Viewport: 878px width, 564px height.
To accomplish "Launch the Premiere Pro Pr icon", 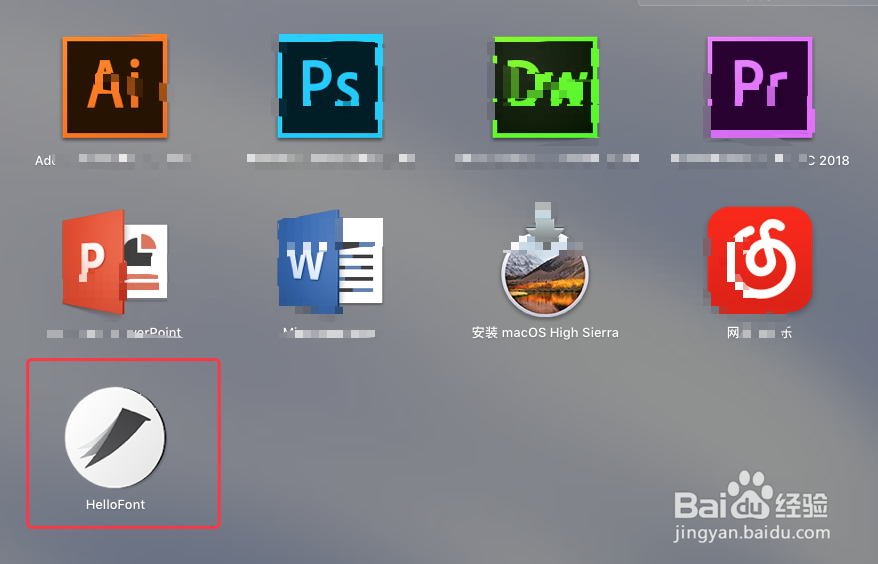I will point(760,87).
